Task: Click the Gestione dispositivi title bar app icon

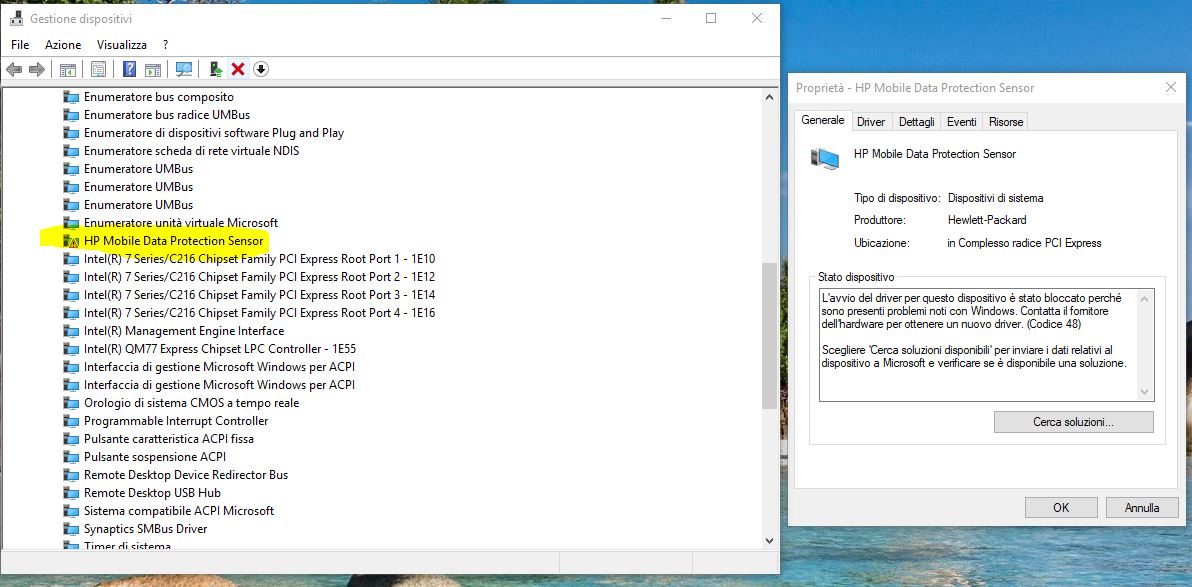Action: (17, 18)
